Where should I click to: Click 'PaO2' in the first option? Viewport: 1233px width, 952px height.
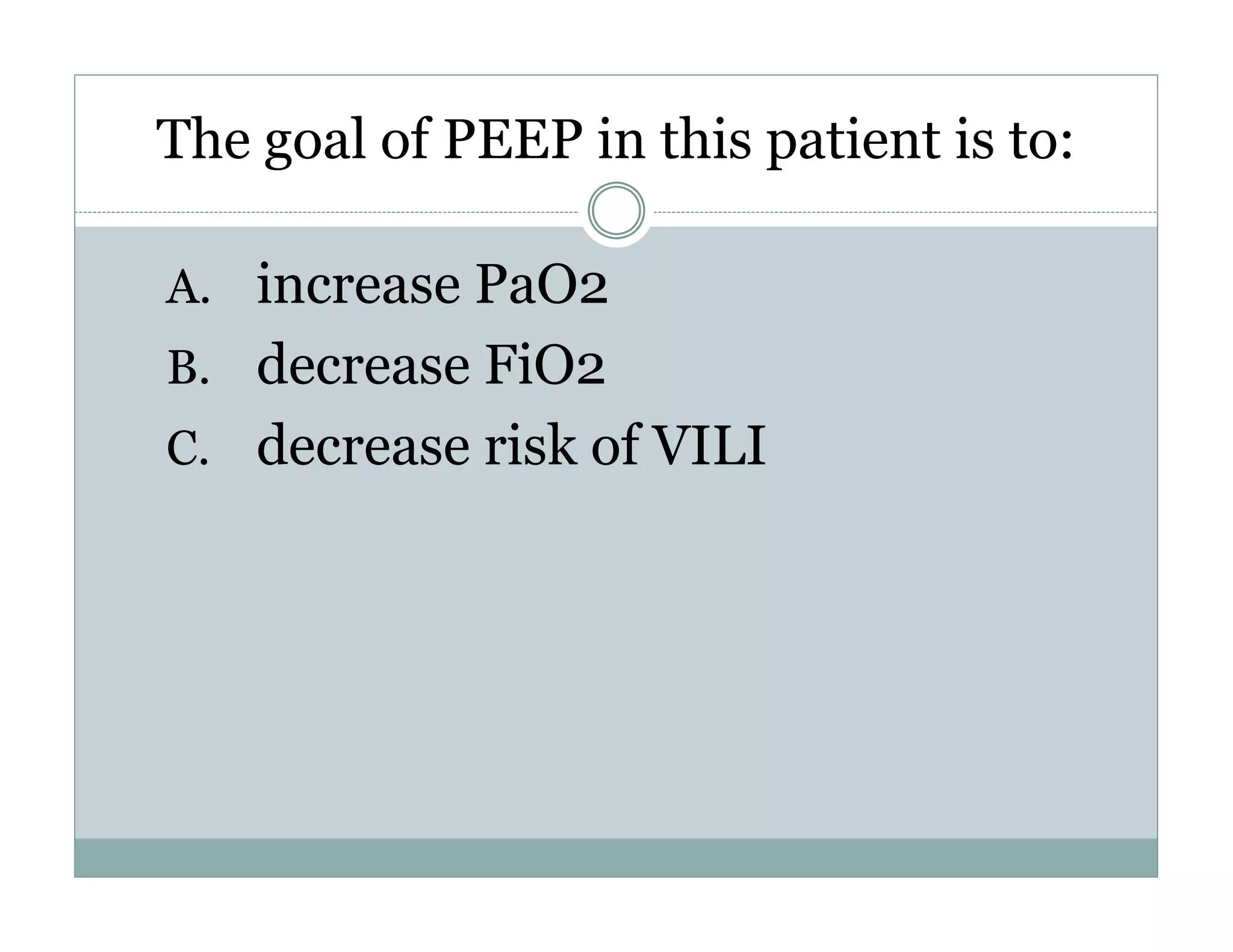point(541,285)
